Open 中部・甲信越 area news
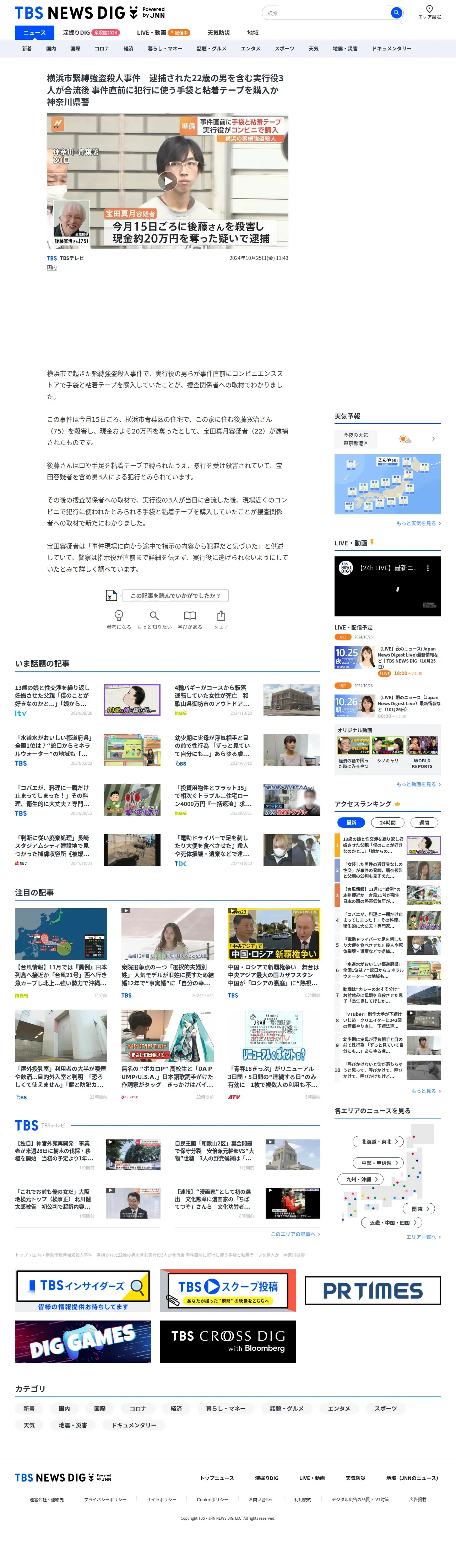Image resolution: width=456 pixels, height=1568 pixels. coord(378,1163)
